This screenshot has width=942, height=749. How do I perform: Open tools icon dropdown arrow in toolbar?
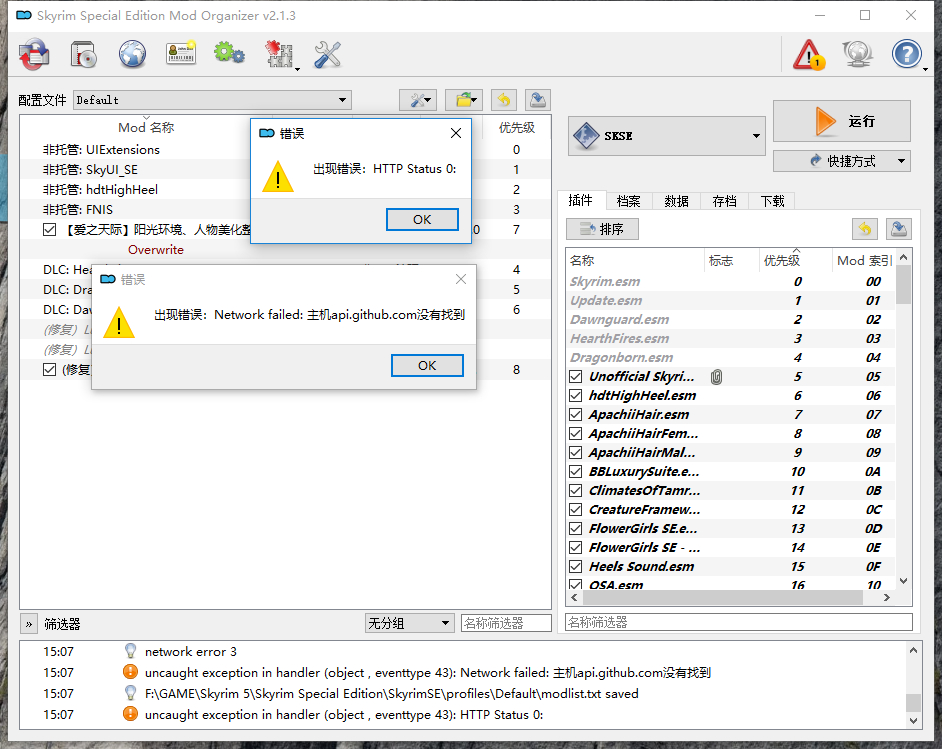point(297,68)
